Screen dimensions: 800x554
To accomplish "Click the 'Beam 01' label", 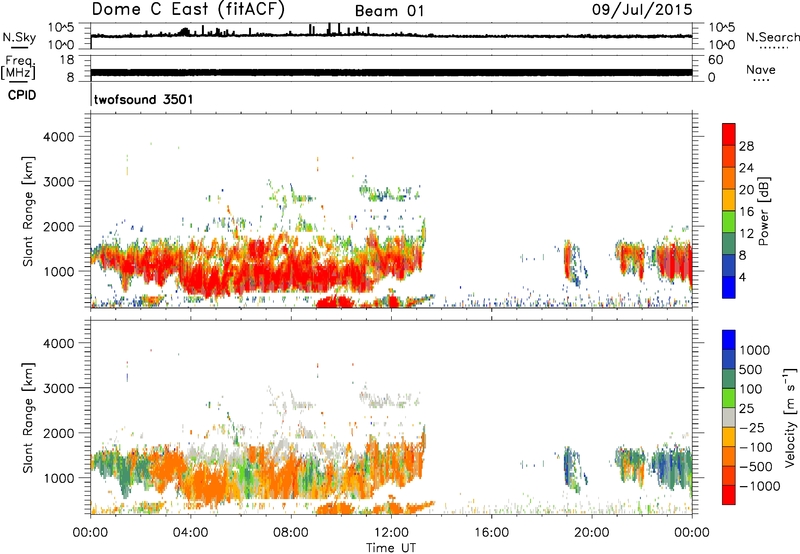I will tap(389, 11).
